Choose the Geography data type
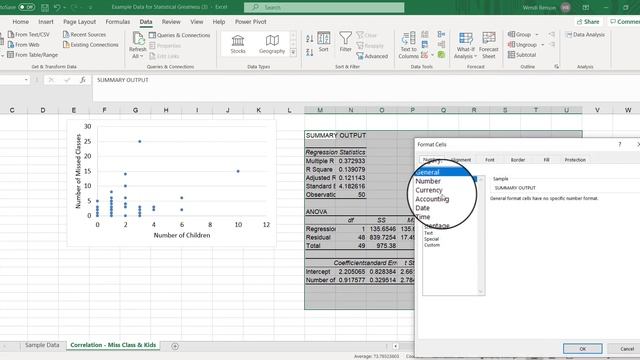 click(x=272, y=44)
